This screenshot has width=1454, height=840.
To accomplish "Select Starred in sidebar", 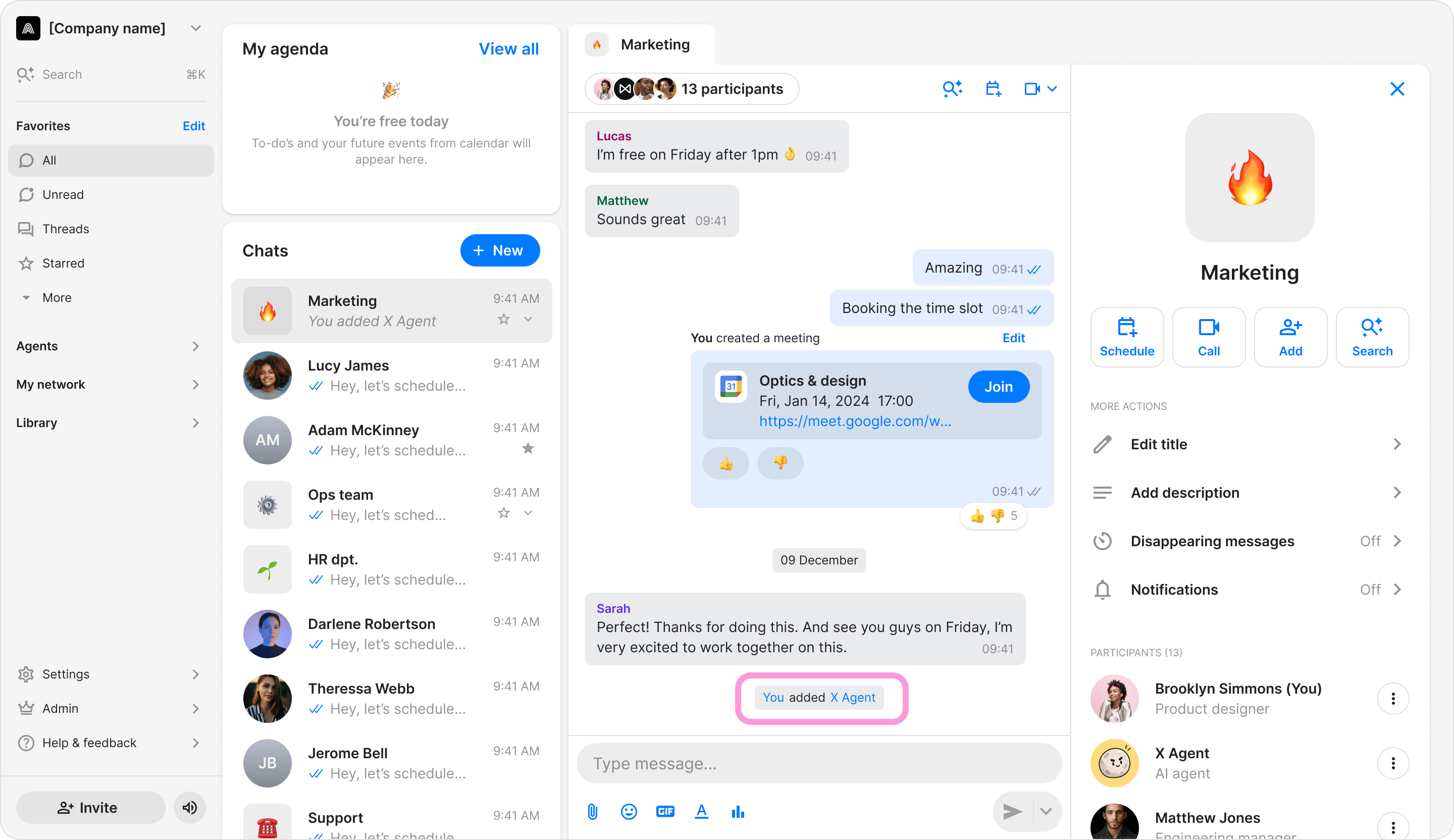I will (x=111, y=263).
